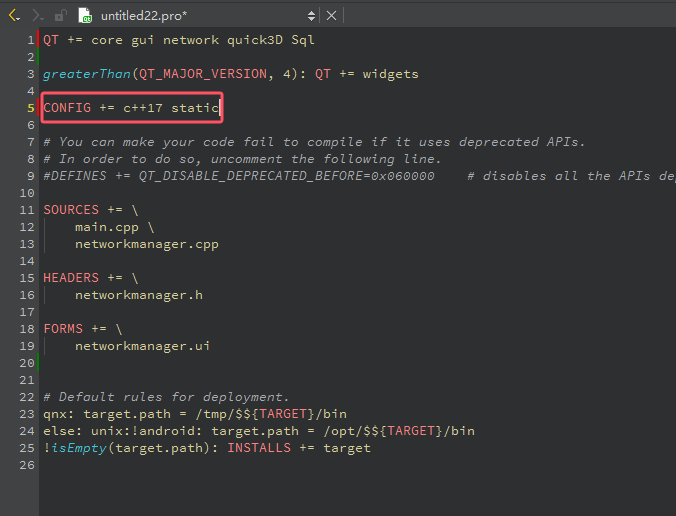Click the INSTALLS keyword on line 25

click(x=262, y=447)
